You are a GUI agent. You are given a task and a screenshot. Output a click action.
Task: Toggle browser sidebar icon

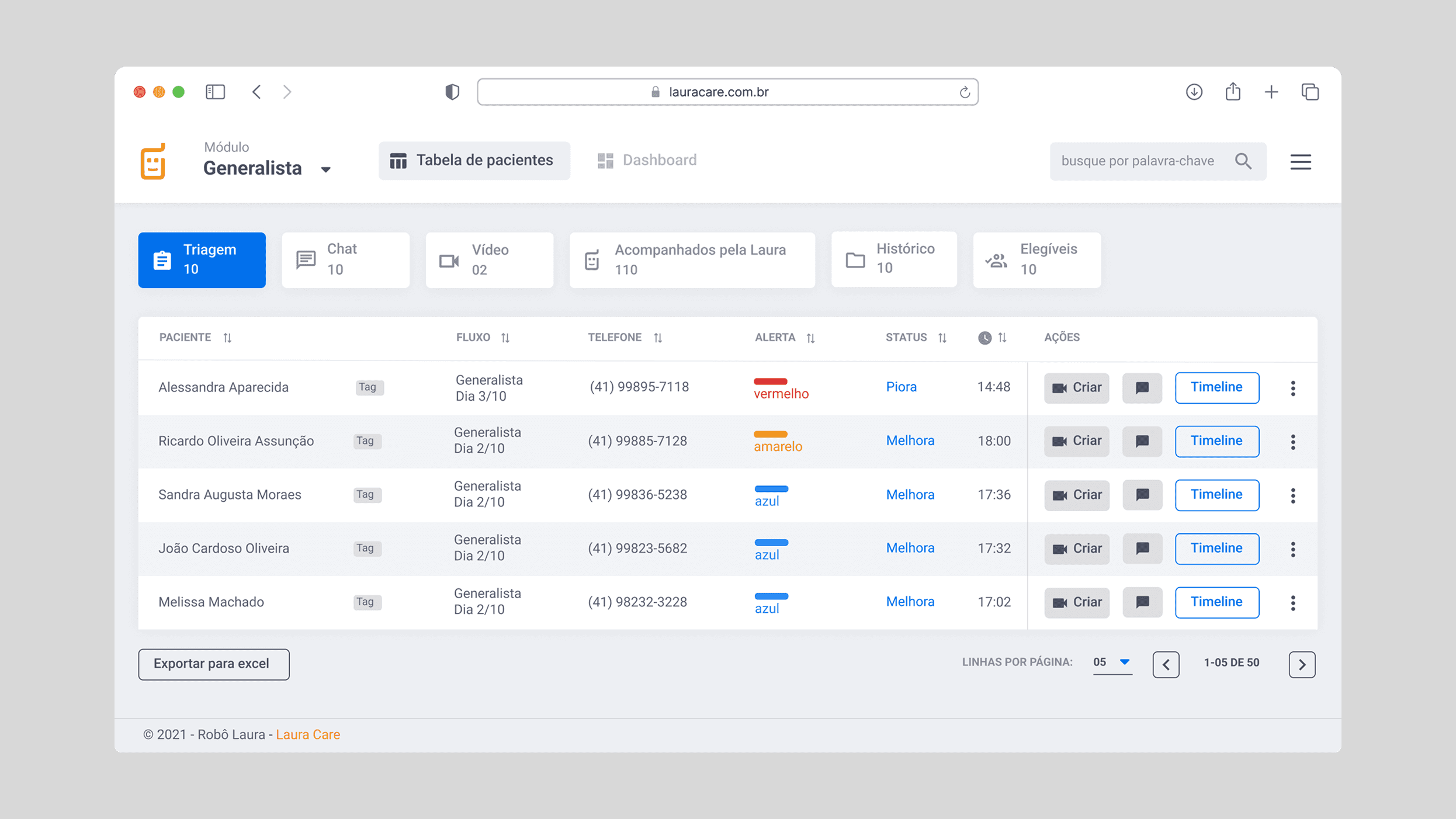coord(215,92)
